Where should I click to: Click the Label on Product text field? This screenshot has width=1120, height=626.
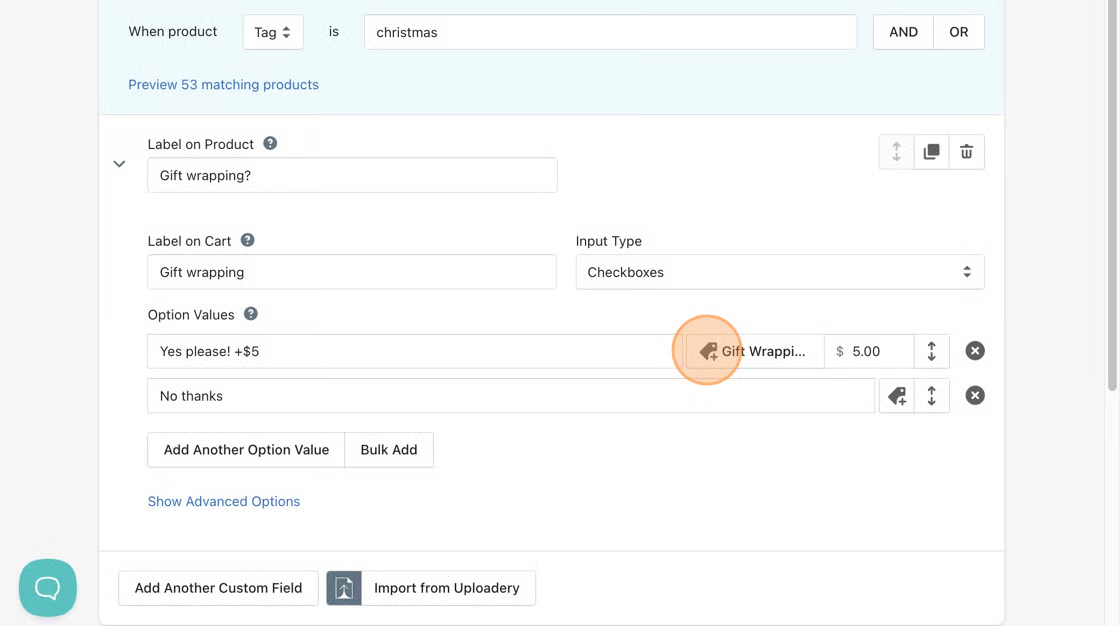point(352,175)
